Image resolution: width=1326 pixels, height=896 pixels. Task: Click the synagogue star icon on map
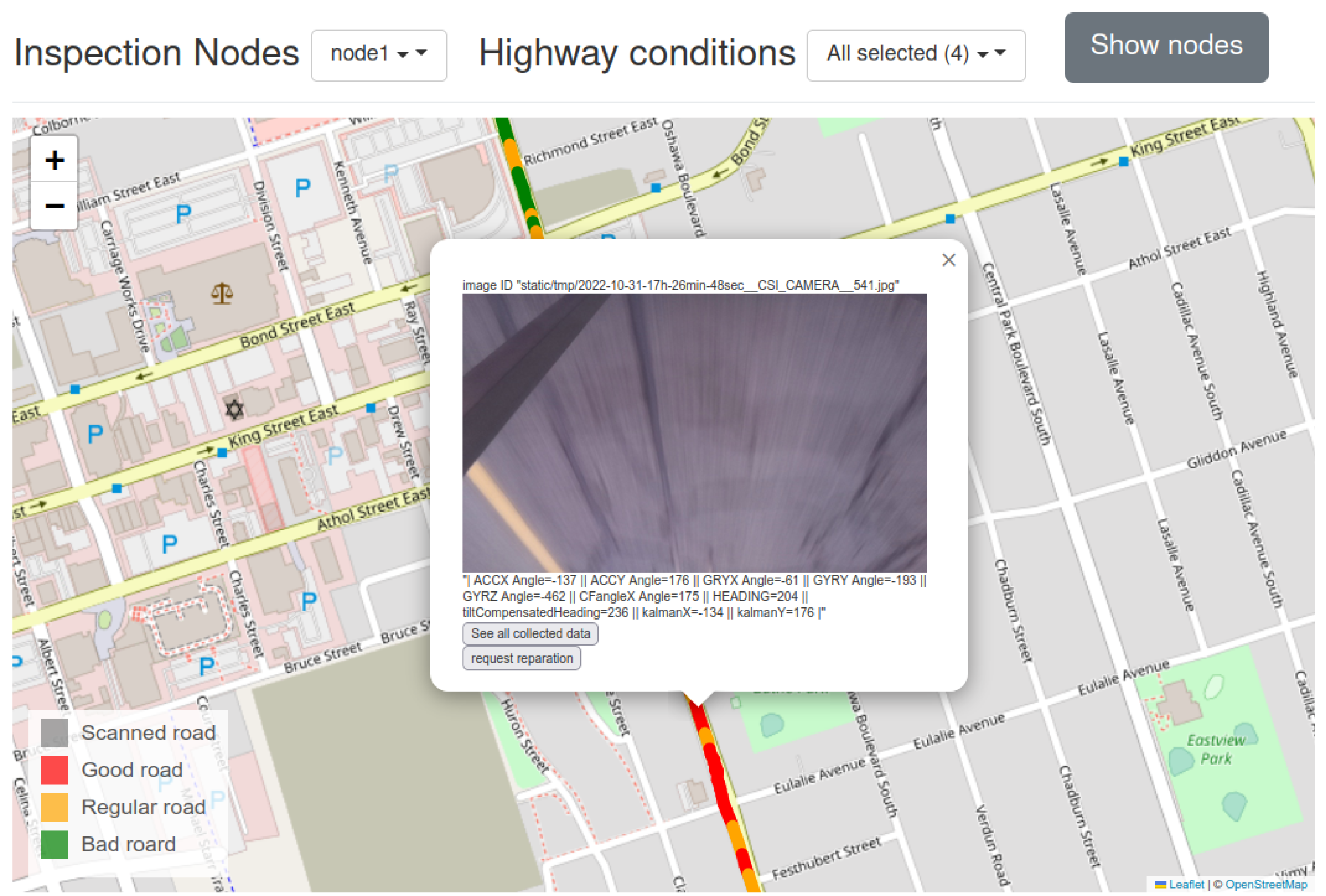click(x=234, y=409)
